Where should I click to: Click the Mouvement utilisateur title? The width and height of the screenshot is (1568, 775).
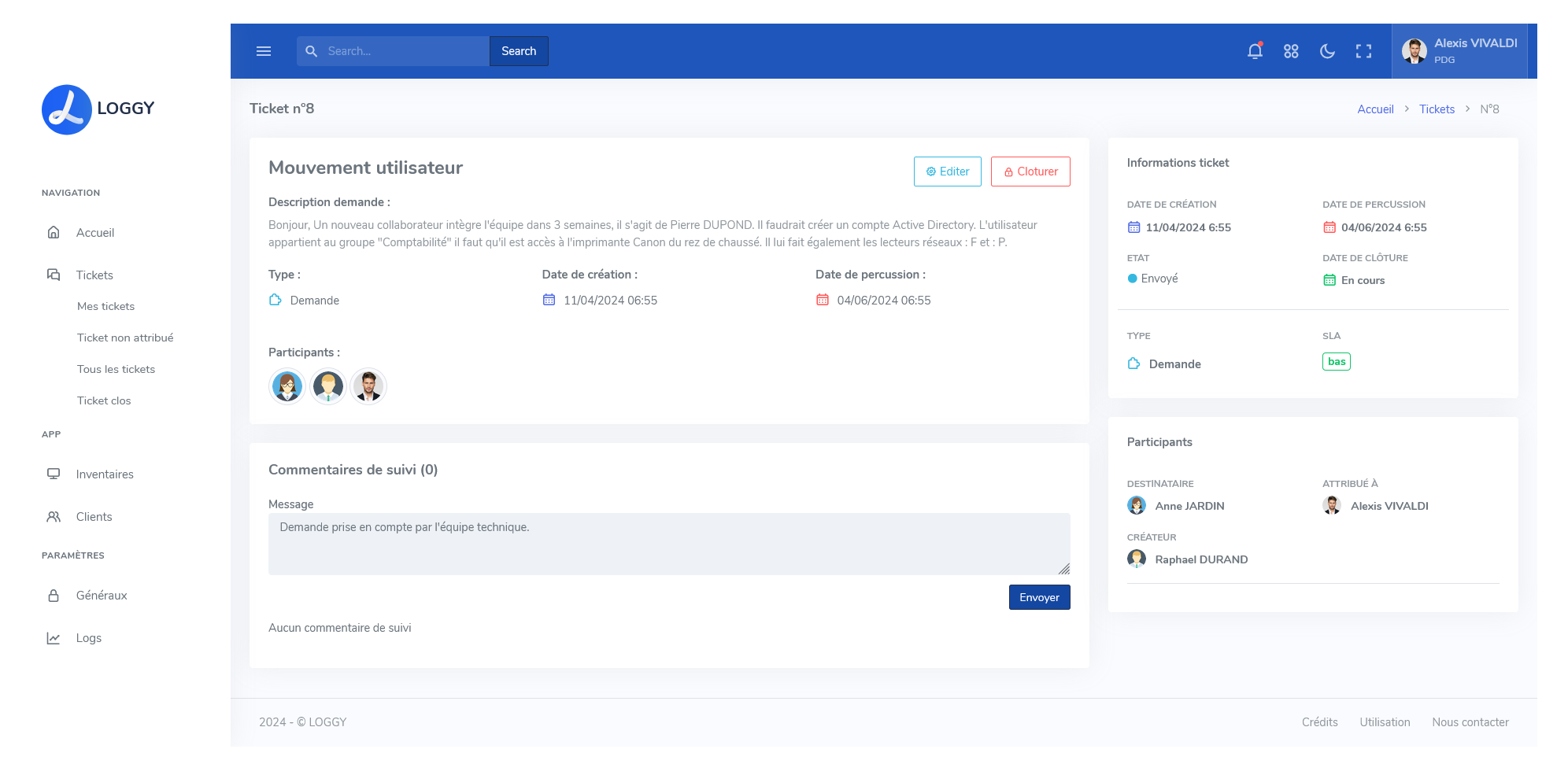pyautogui.click(x=365, y=168)
